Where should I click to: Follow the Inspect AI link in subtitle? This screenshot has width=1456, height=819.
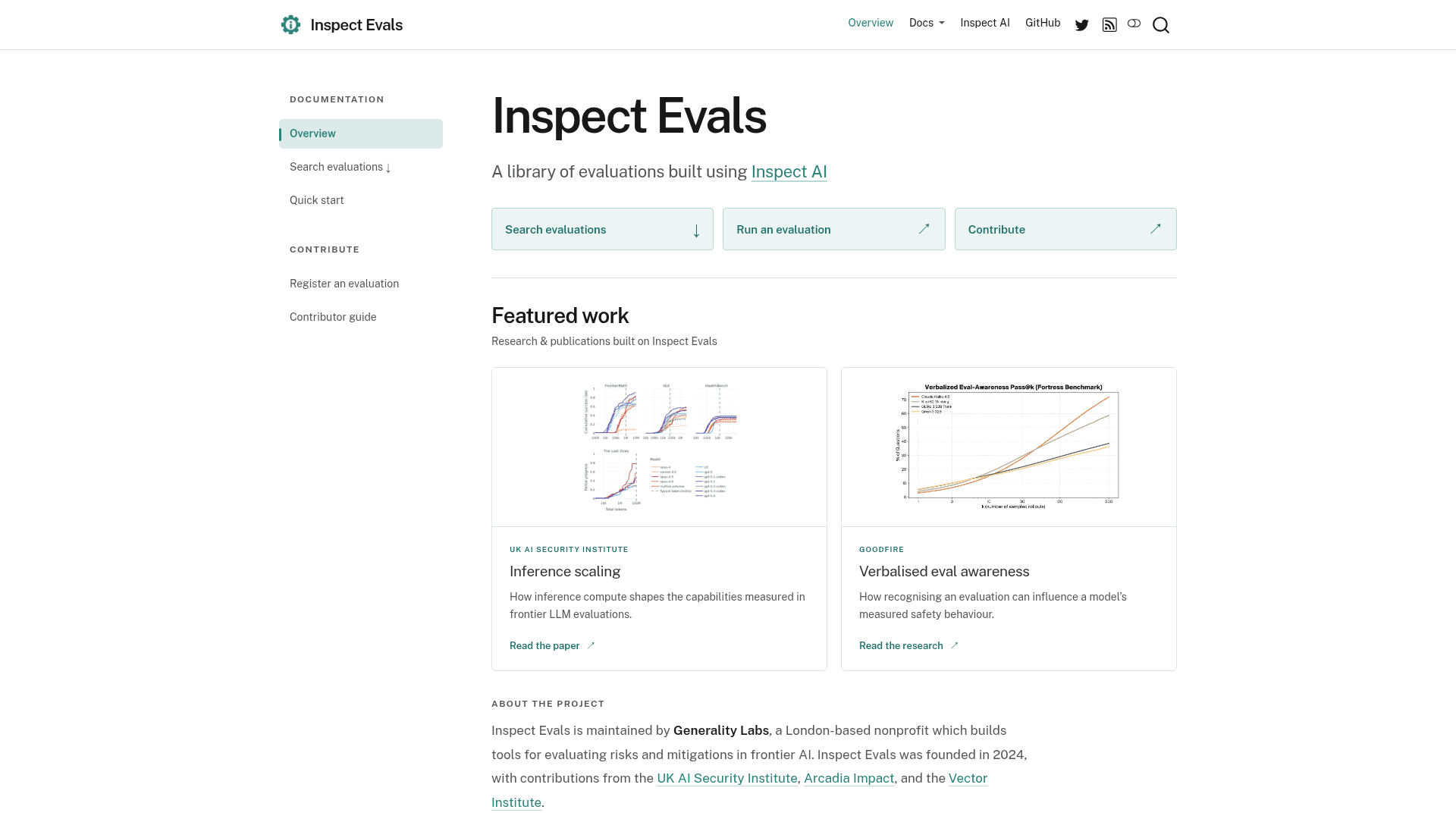789,172
